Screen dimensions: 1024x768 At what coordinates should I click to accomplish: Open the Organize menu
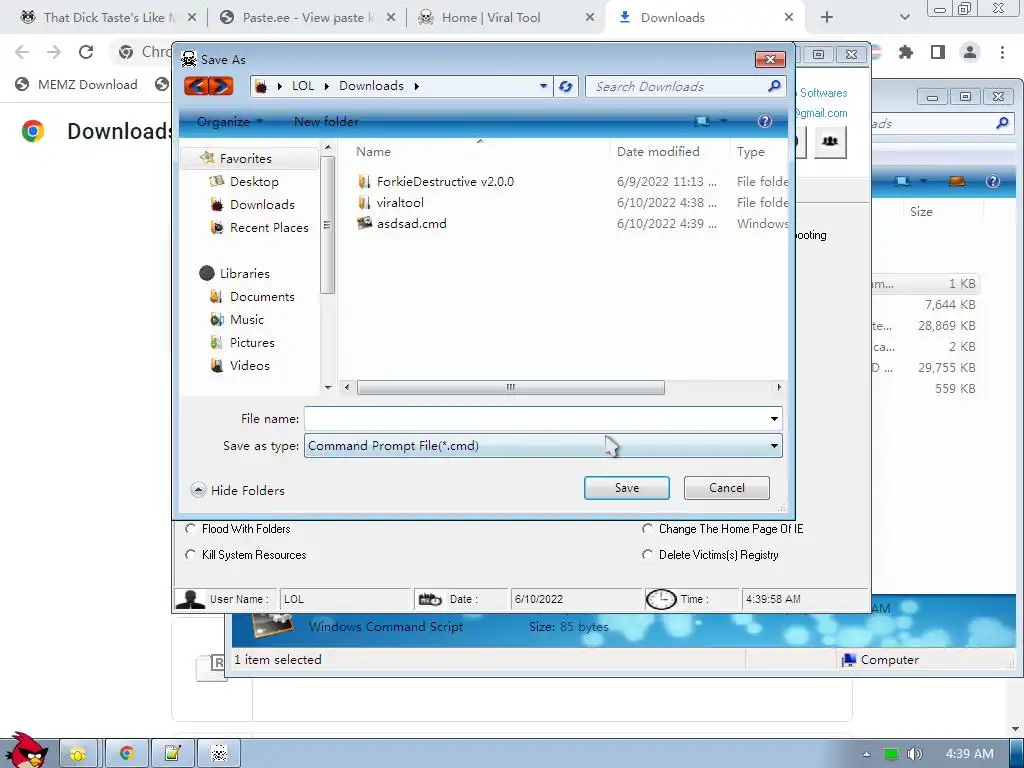click(x=229, y=121)
